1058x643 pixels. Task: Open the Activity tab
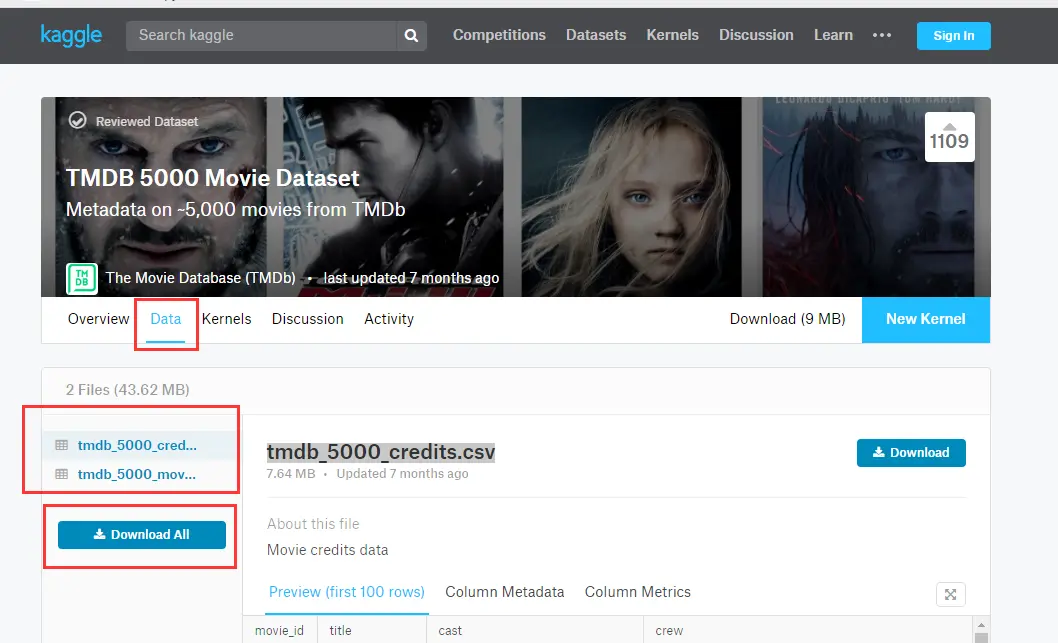pyautogui.click(x=389, y=319)
